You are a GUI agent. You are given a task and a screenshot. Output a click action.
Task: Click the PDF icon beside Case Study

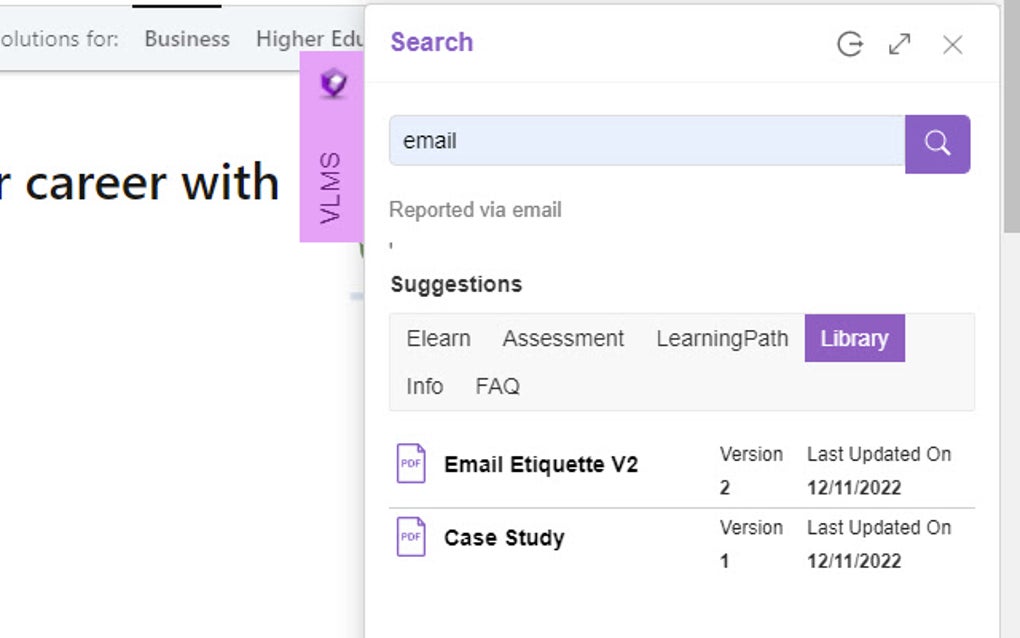(410, 537)
